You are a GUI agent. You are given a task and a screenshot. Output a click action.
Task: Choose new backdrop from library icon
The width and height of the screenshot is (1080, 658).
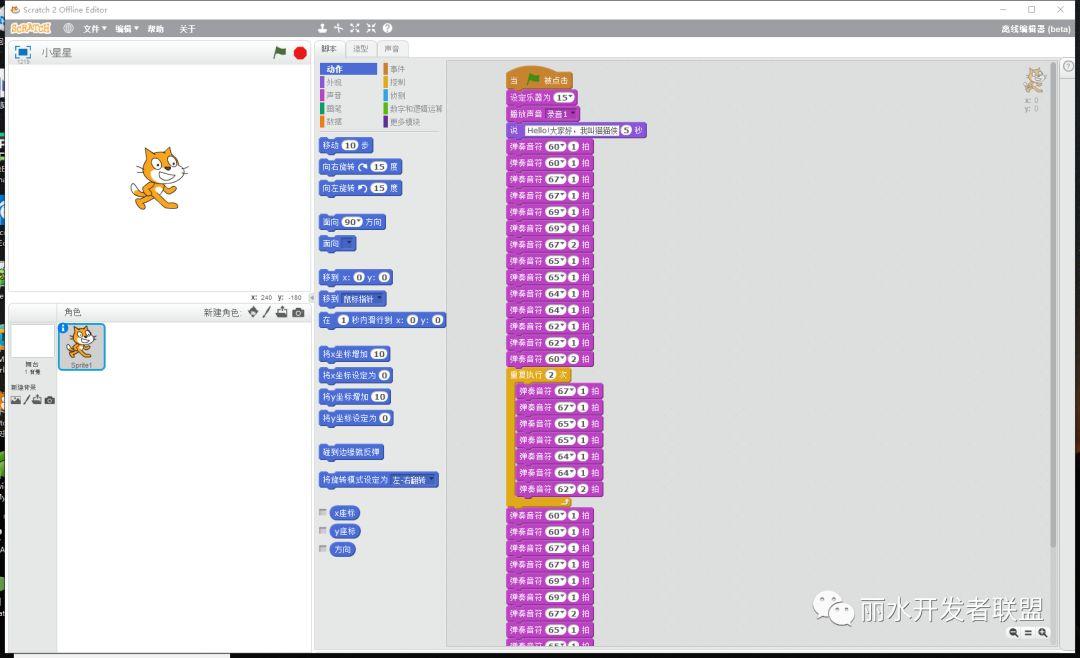point(15,400)
